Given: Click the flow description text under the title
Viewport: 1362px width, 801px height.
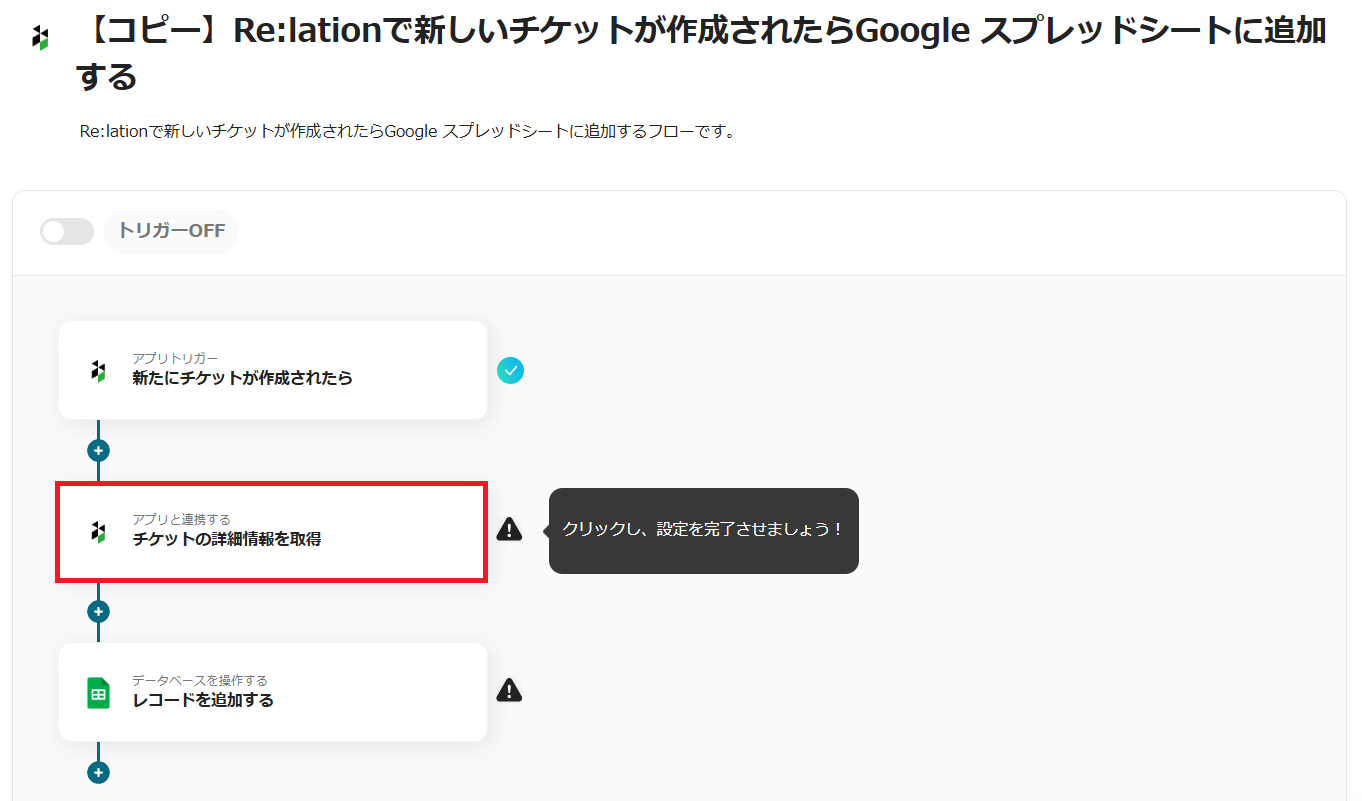Looking at the screenshot, I should click(407, 132).
